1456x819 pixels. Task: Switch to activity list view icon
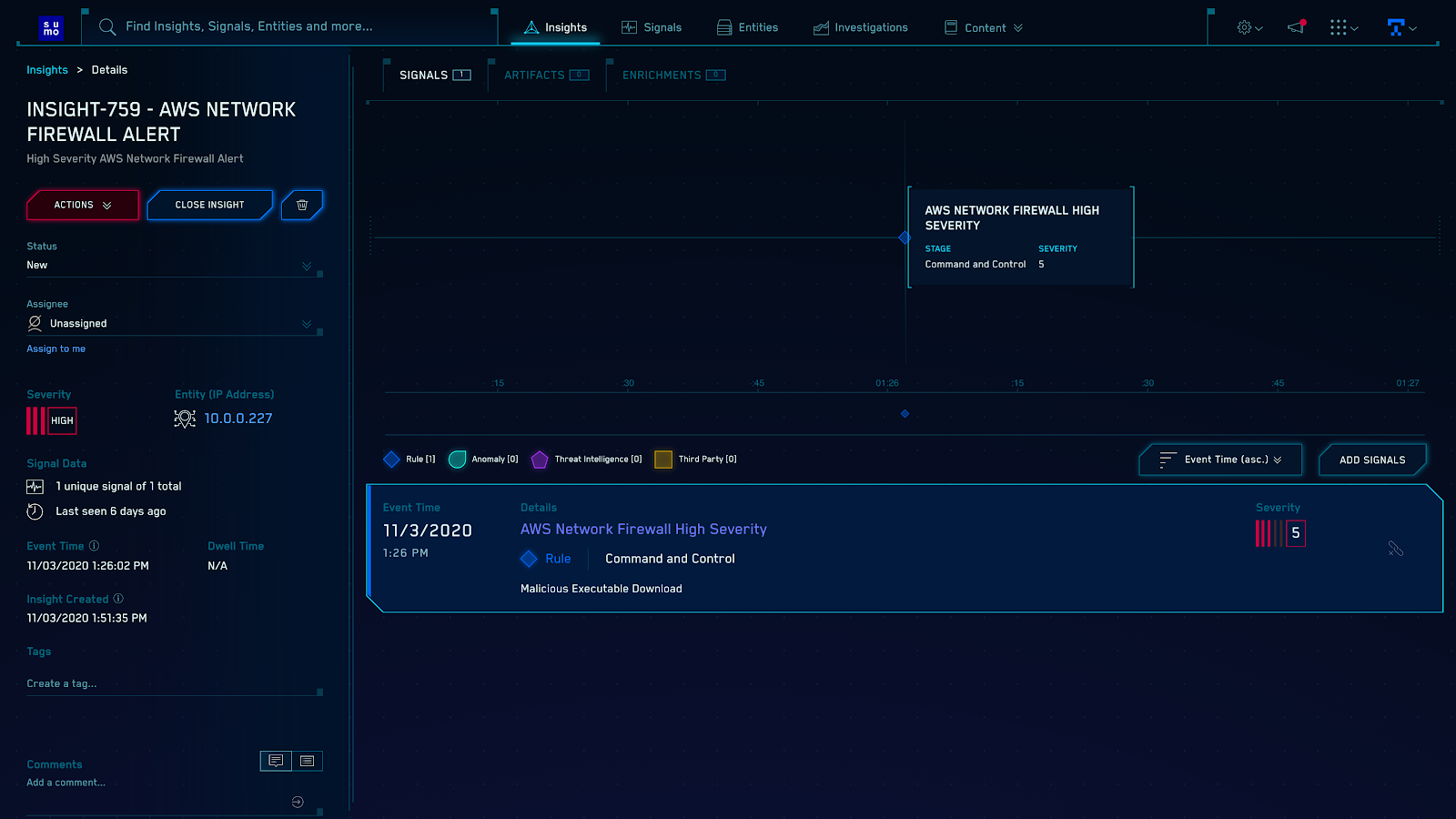point(308,761)
